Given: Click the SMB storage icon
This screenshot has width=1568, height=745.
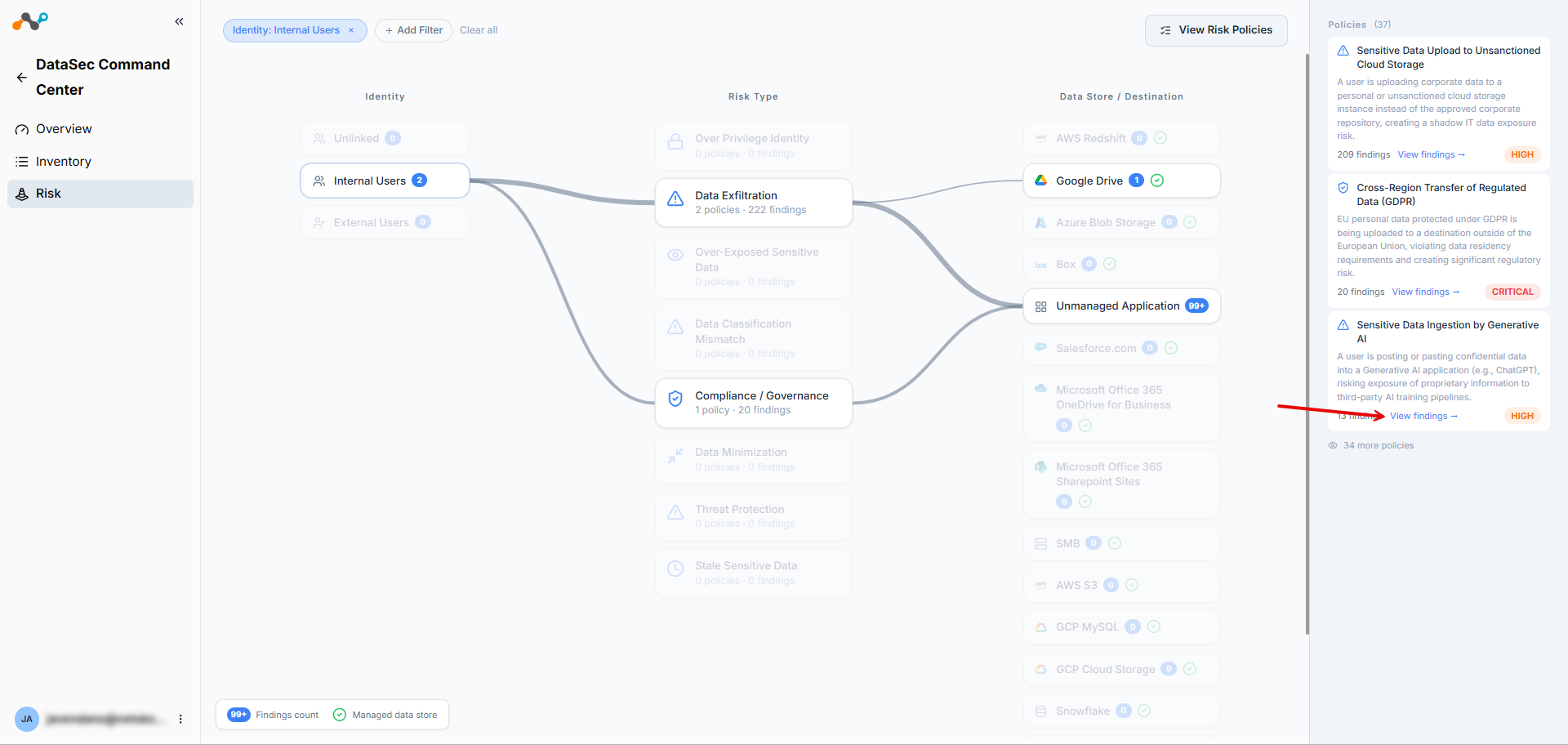Looking at the screenshot, I should click(1040, 544).
